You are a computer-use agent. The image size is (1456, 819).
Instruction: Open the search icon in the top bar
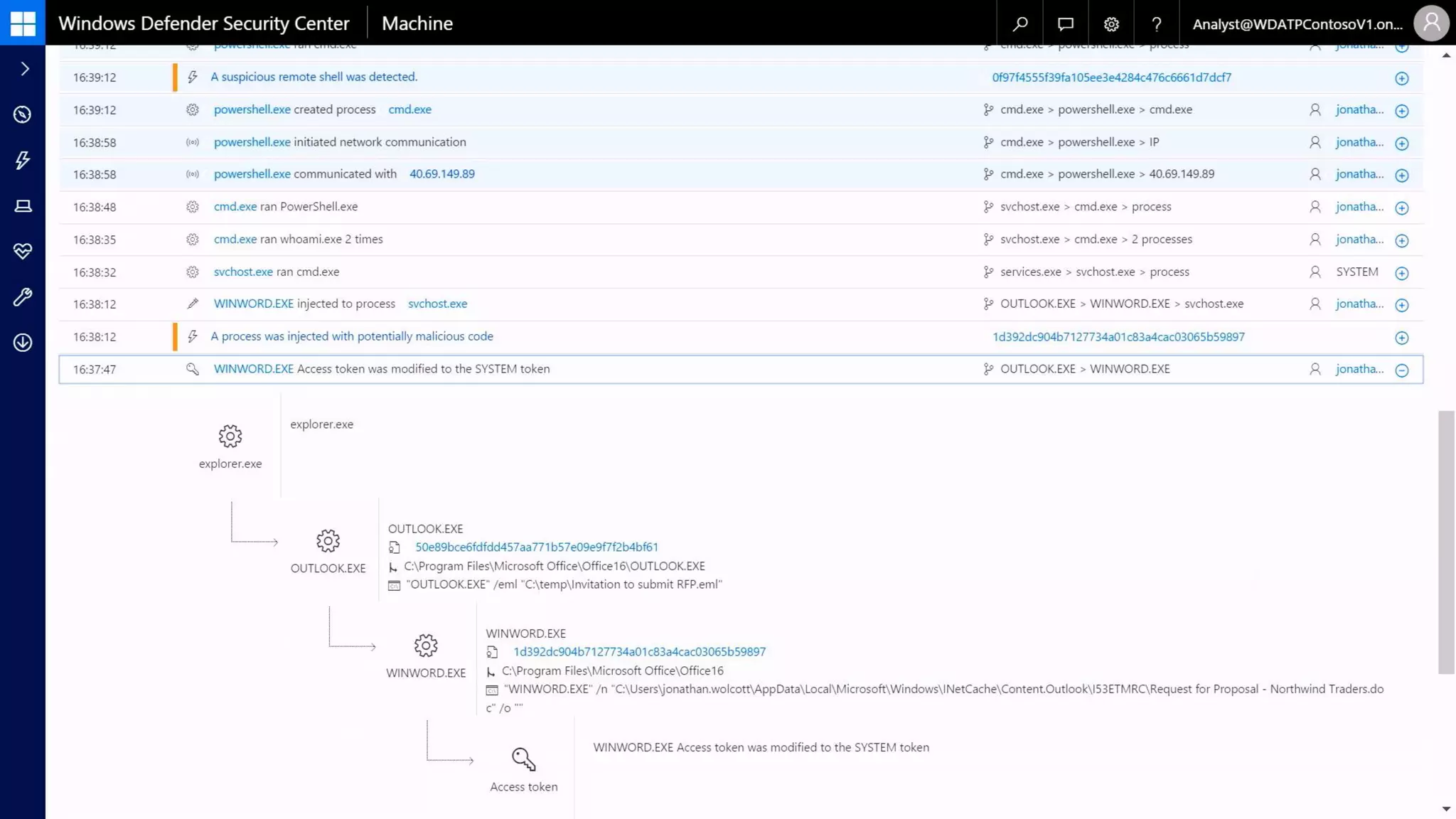click(x=1020, y=23)
